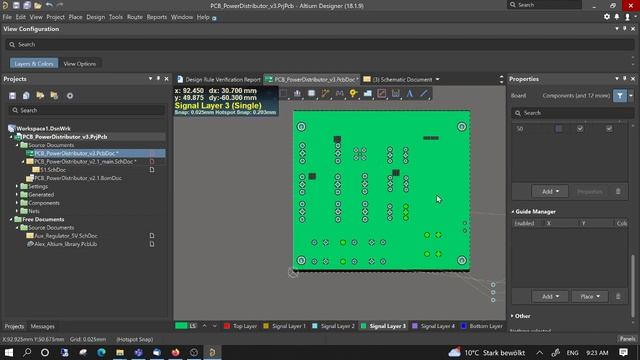Select the Bottom Layer tab

(482, 326)
